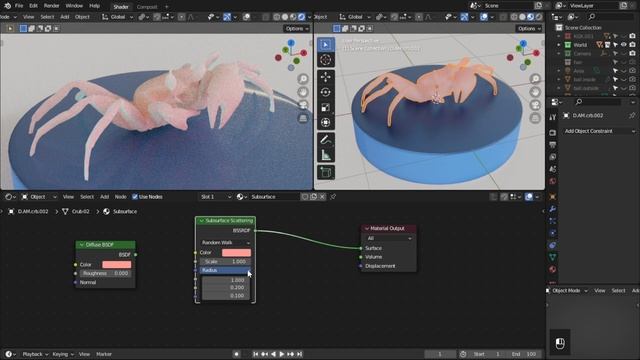This screenshot has width=640, height=360.
Task: Open the All target dropdown in Material Output
Action: [389, 238]
